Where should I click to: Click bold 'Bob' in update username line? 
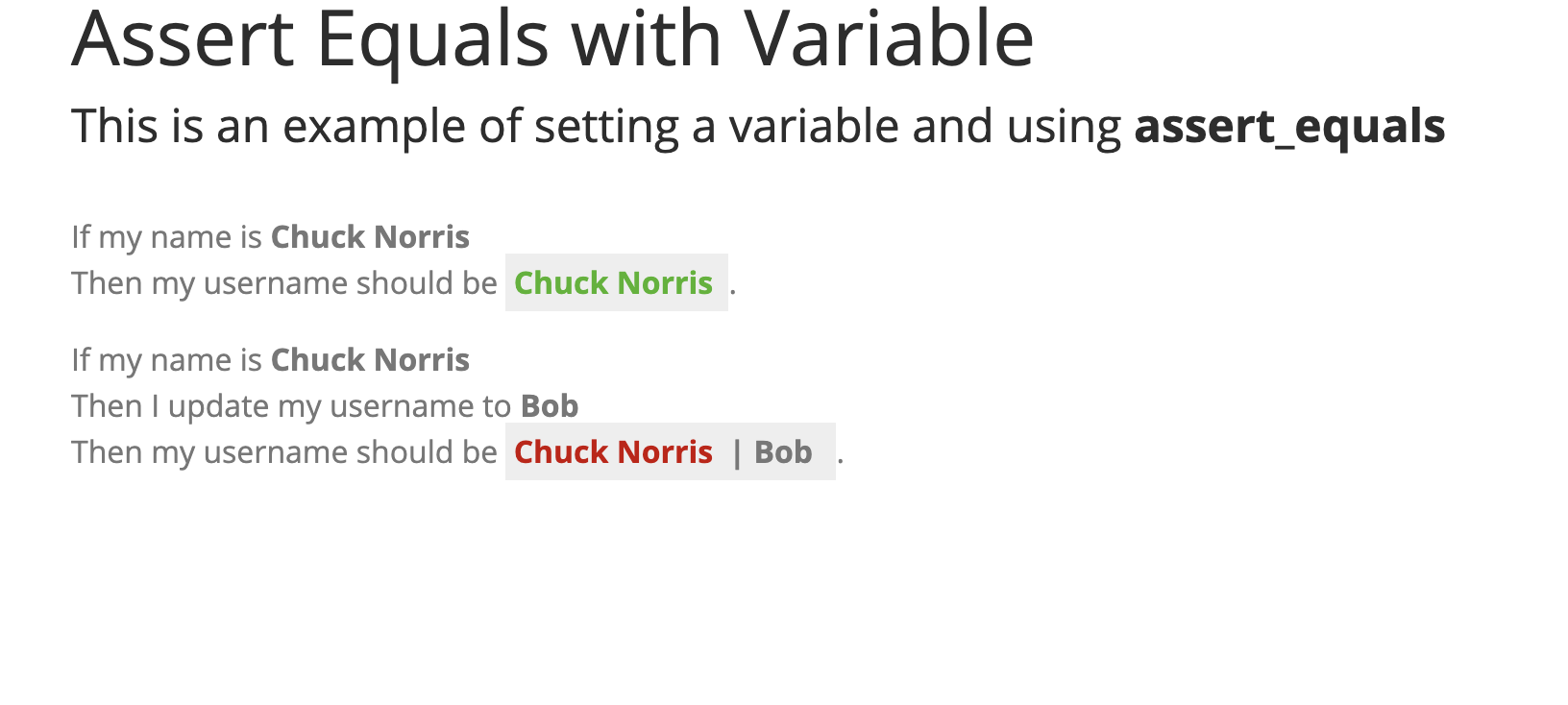(x=550, y=406)
